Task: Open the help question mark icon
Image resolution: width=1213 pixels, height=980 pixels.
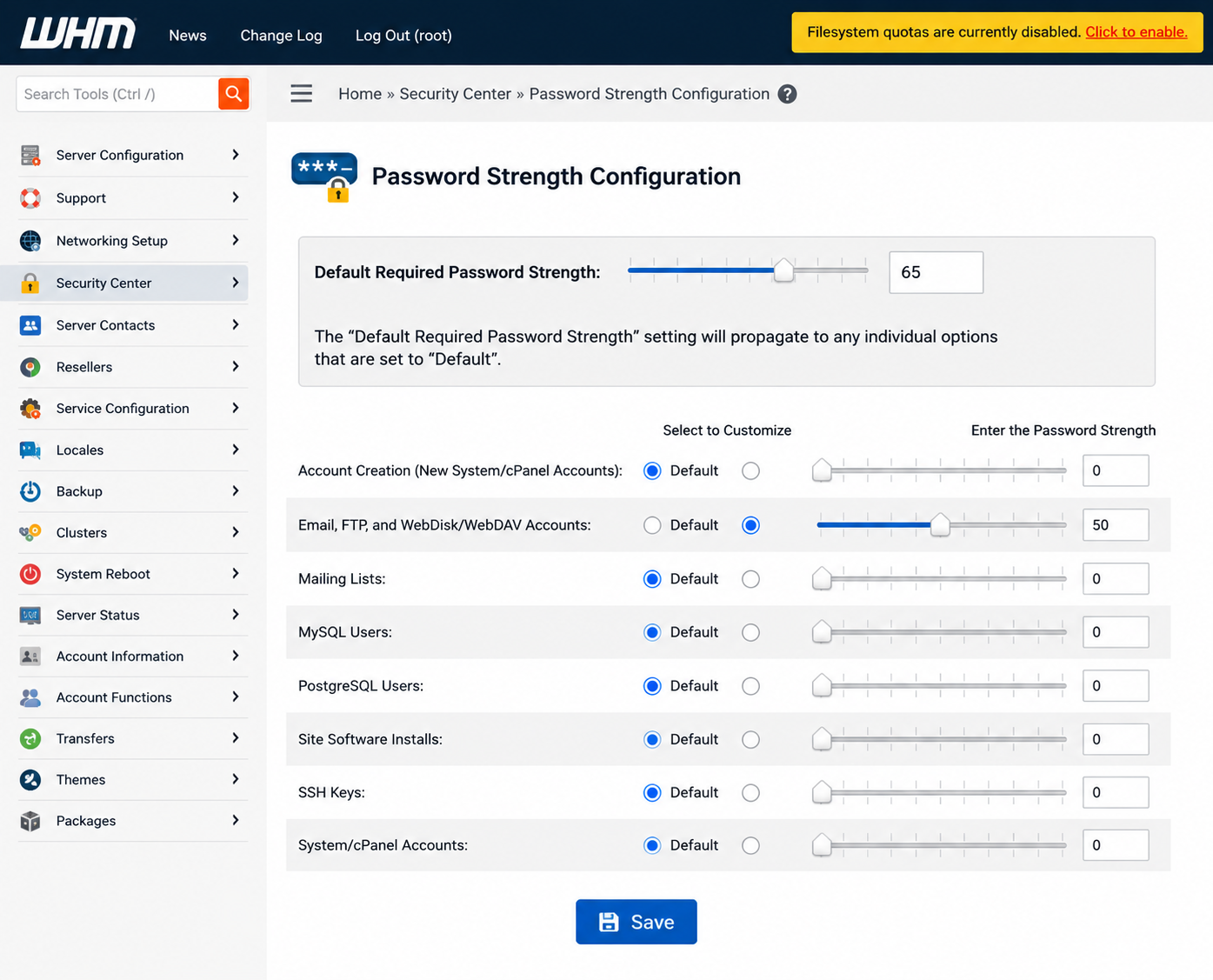Action: point(787,94)
